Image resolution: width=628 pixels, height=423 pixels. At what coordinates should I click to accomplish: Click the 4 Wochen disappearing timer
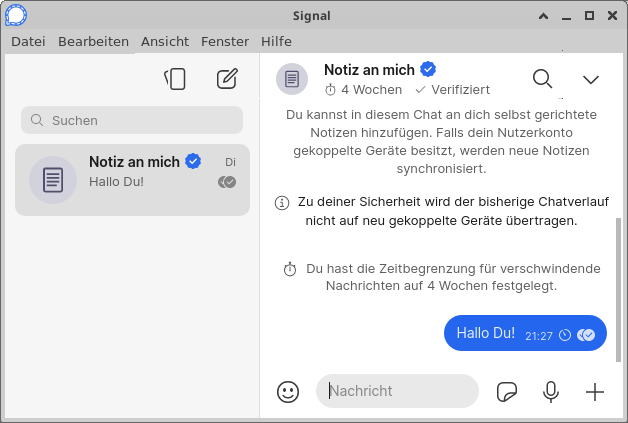[x=363, y=90]
